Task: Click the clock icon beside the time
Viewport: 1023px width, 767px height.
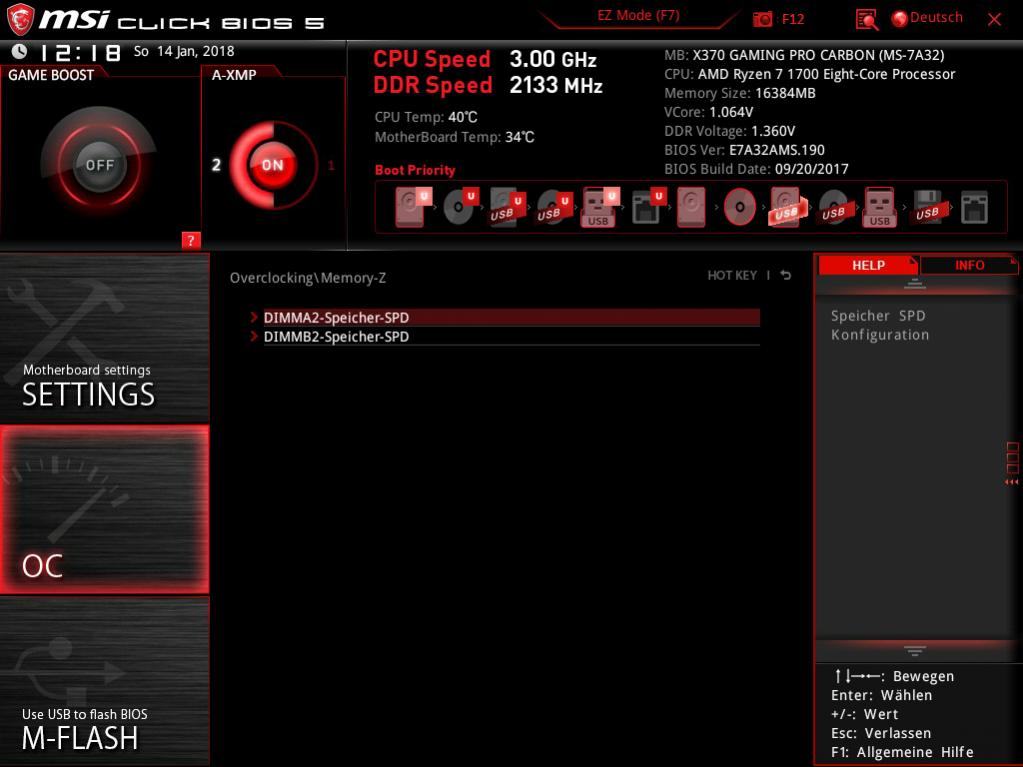Action: [x=20, y=52]
